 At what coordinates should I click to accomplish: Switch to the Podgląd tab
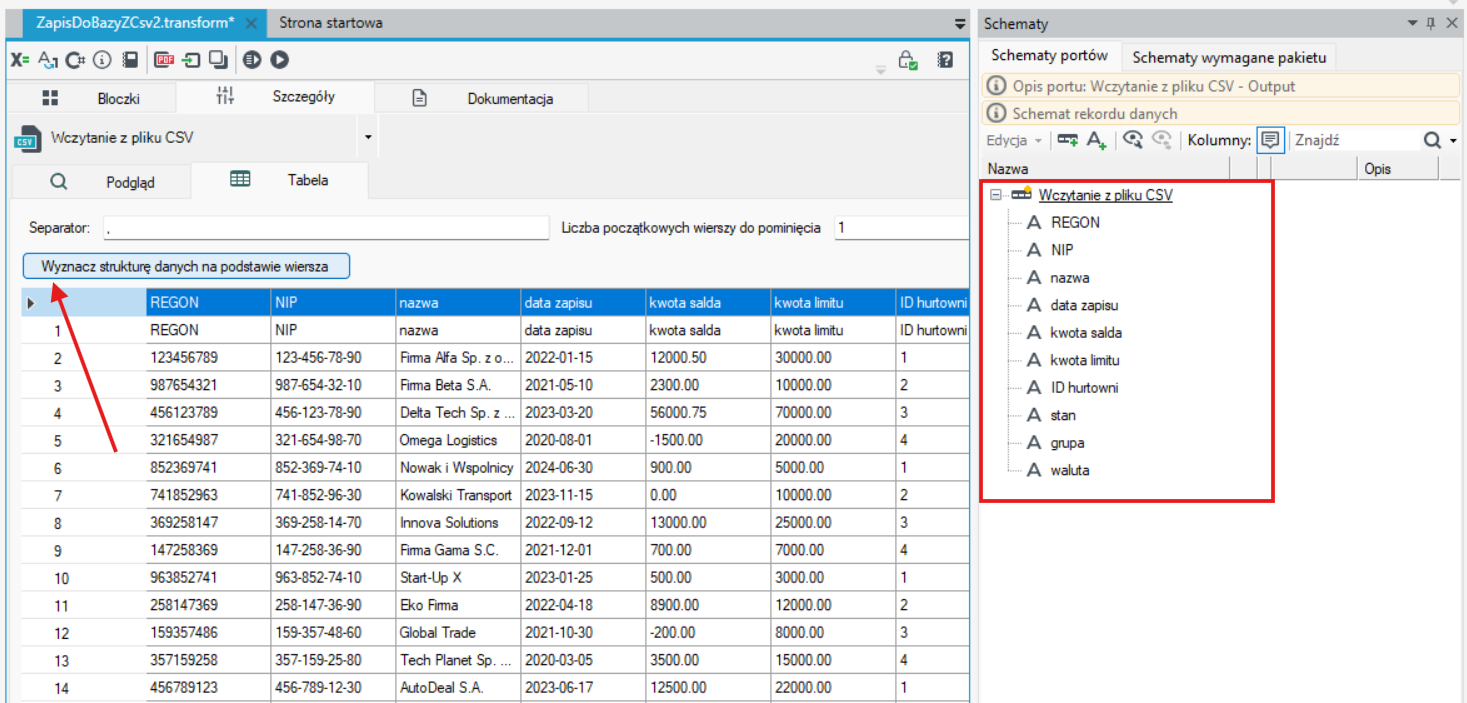[101, 182]
